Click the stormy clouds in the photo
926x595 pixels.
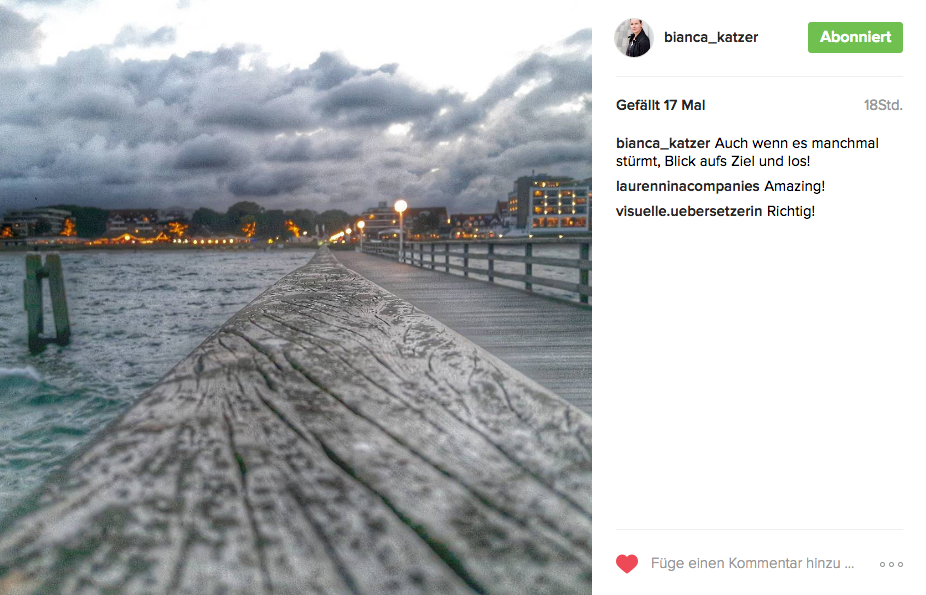click(295, 118)
